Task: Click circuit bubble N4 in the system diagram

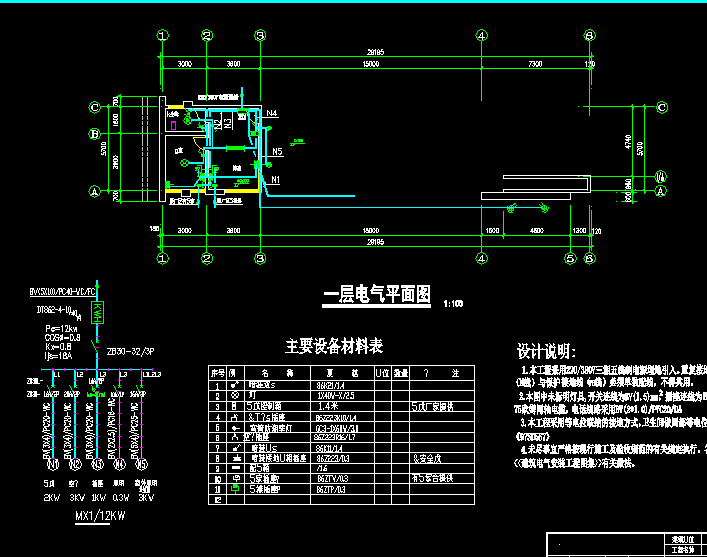Action: [119, 464]
